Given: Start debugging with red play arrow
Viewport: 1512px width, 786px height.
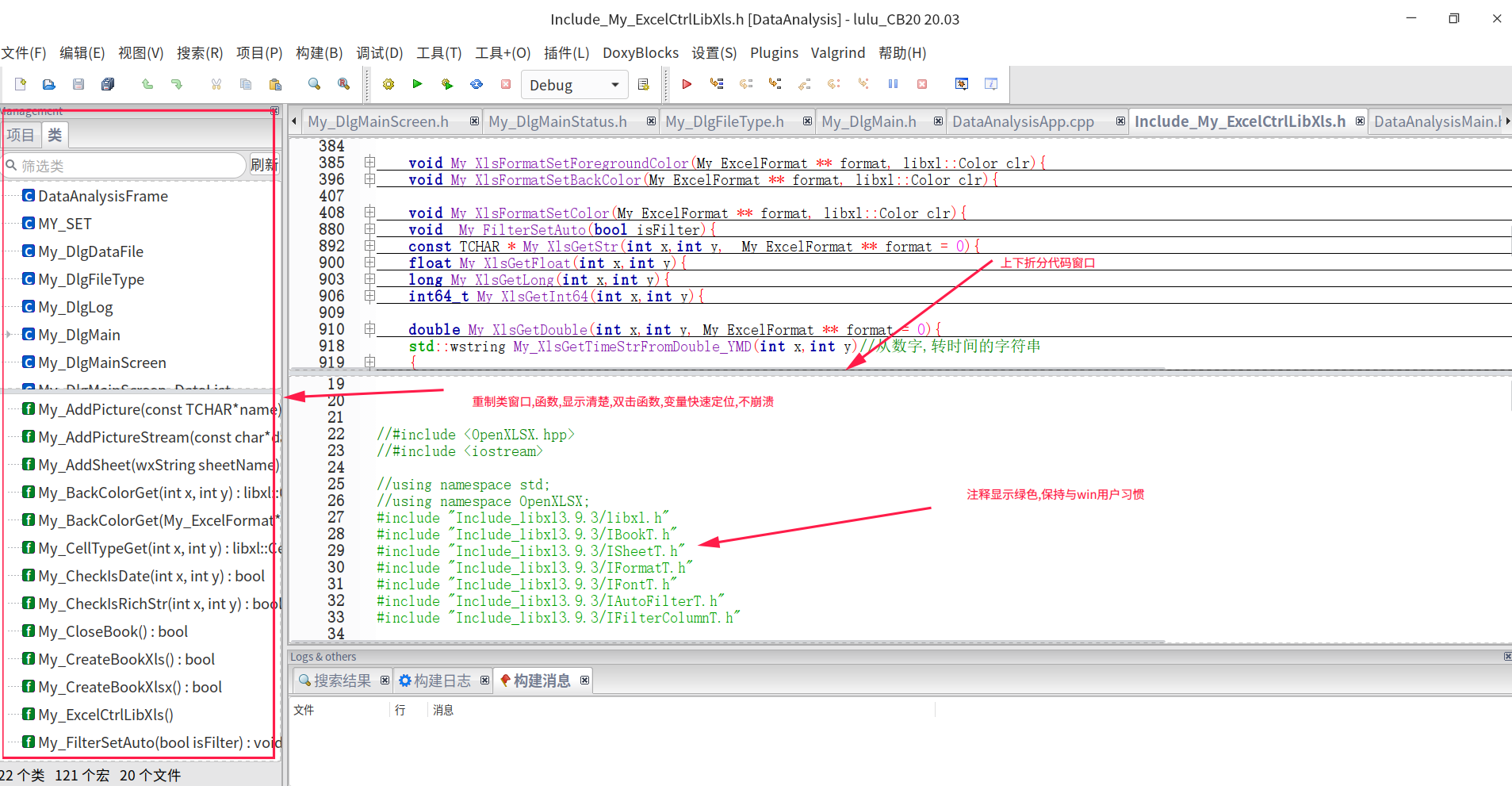Looking at the screenshot, I should (x=687, y=84).
